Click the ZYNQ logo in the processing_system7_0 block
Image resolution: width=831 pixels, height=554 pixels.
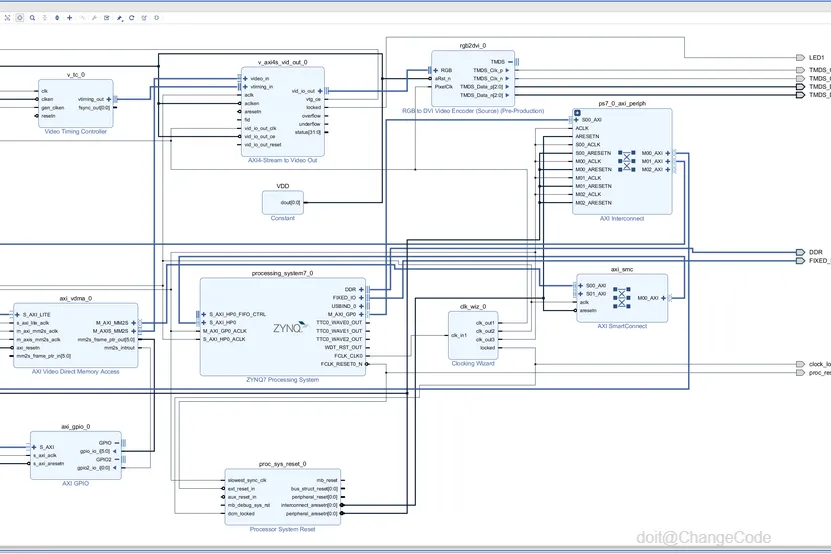(290, 328)
